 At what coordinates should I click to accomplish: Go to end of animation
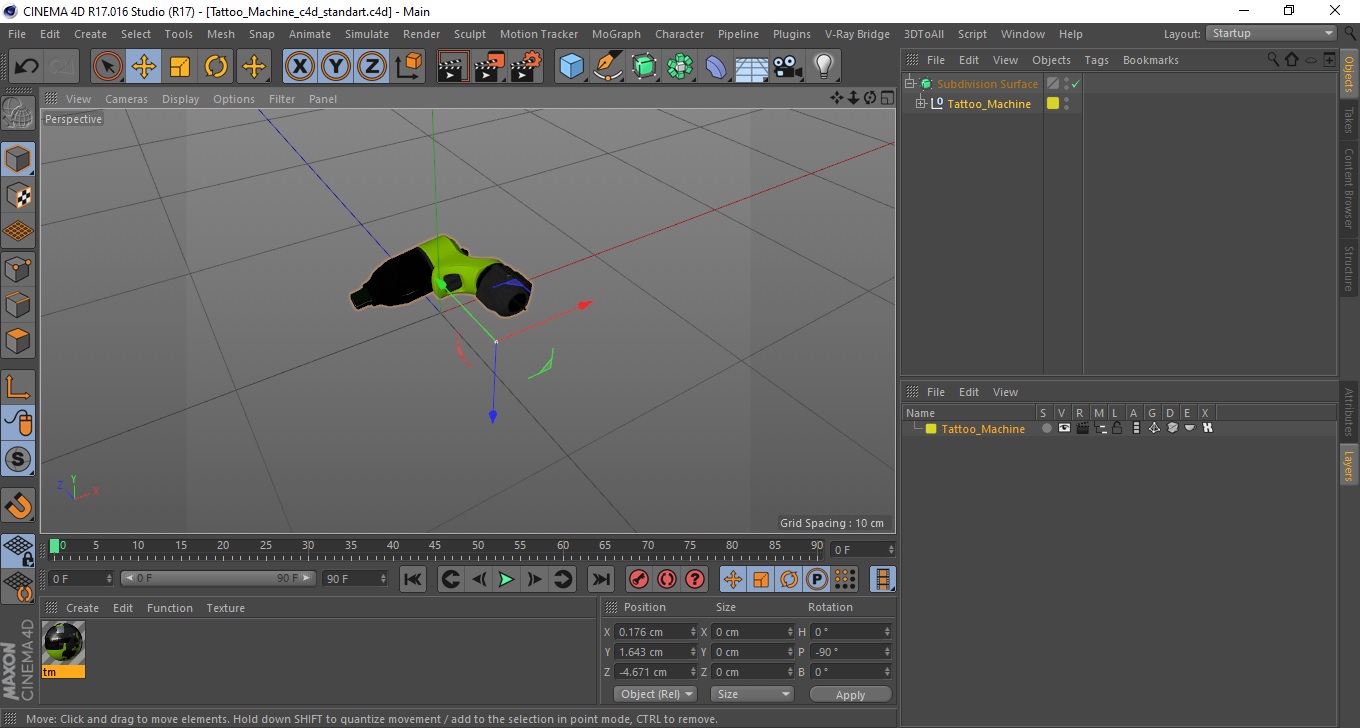pos(600,579)
